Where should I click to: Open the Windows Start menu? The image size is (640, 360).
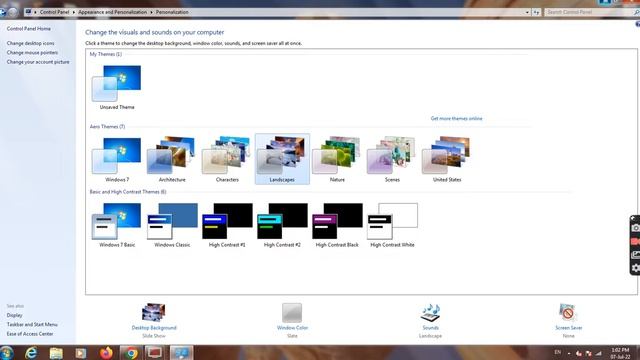pyautogui.click(x=7, y=353)
